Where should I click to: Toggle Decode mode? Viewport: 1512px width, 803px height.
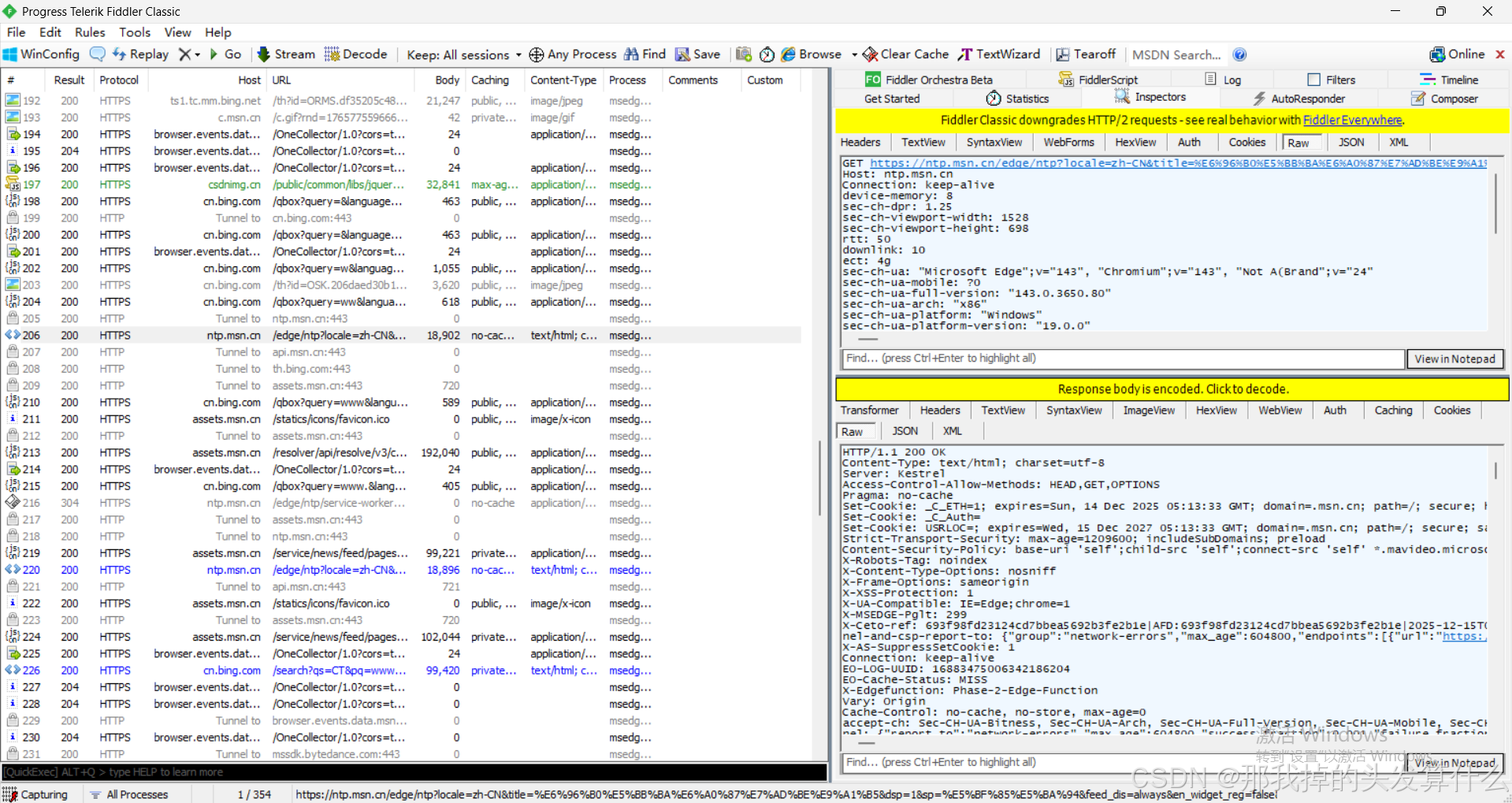(x=356, y=54)
